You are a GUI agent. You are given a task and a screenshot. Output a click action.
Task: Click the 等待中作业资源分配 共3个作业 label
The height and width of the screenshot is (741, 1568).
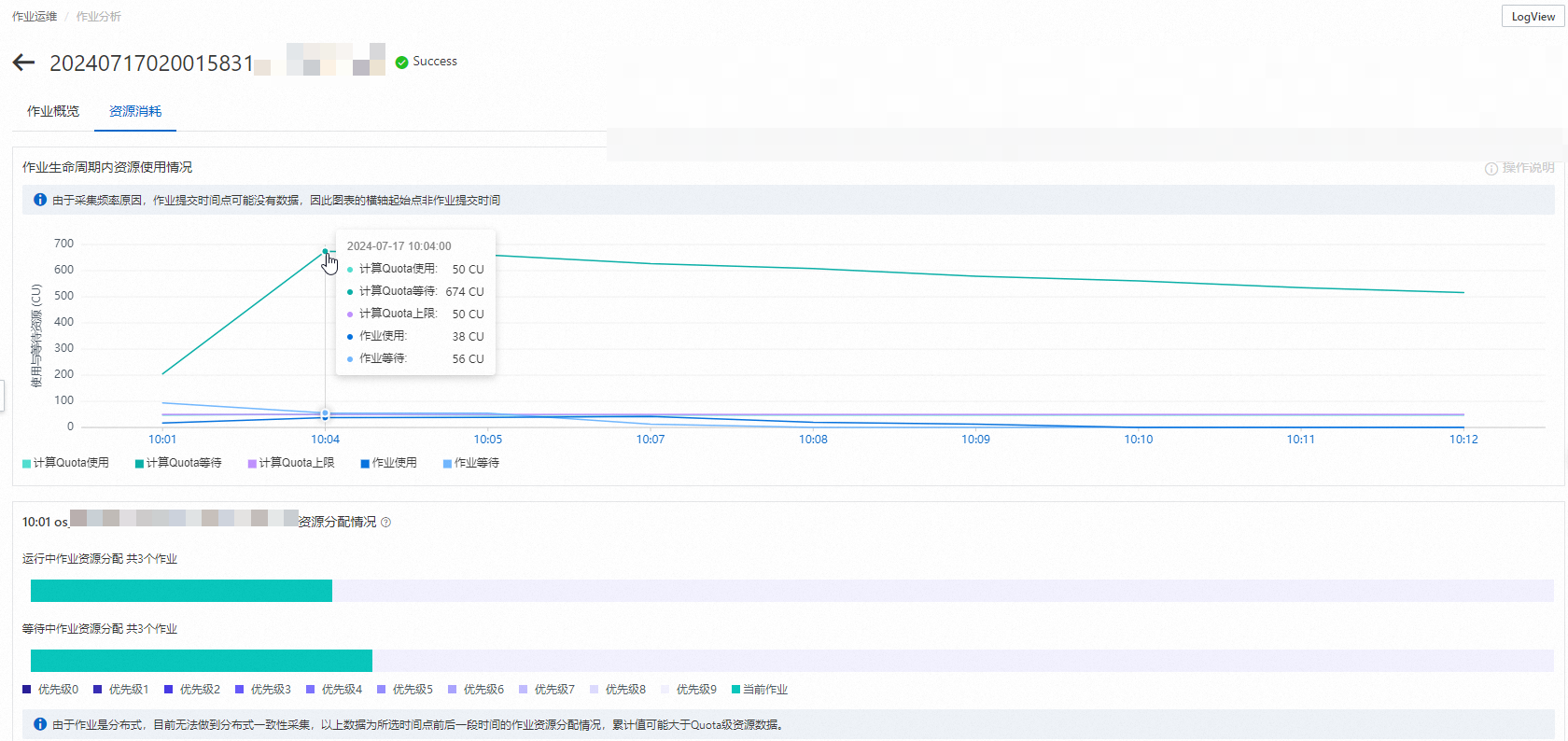pyautogui.click(x=100, y=629)
